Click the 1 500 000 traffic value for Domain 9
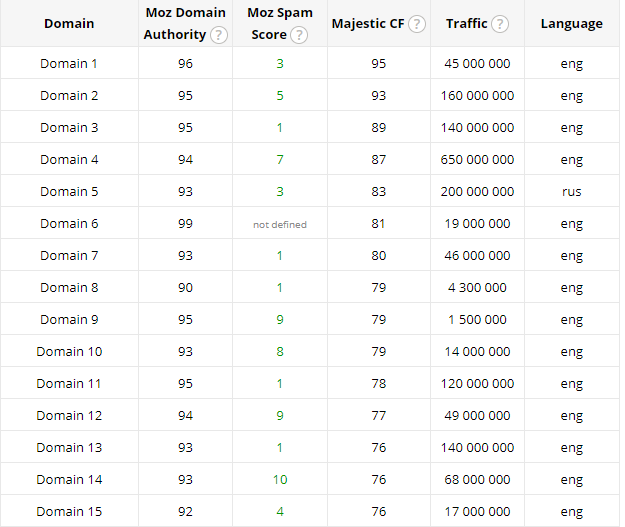This screenshot has width=625, height=527. coord(477,319)
